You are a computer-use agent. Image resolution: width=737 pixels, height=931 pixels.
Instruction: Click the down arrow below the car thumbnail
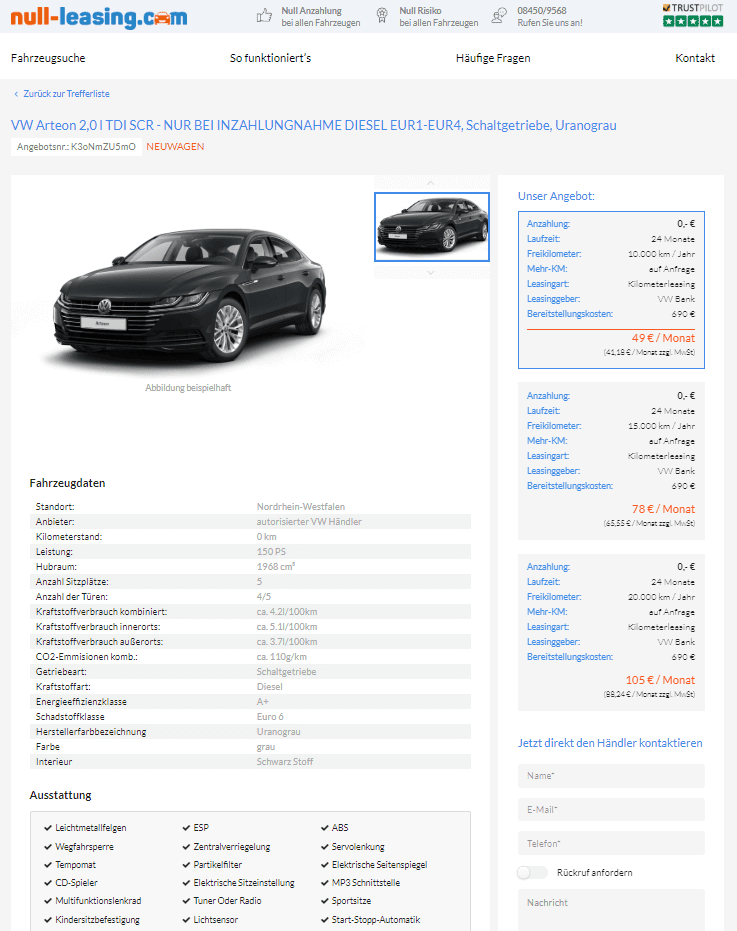coord(431,272)
